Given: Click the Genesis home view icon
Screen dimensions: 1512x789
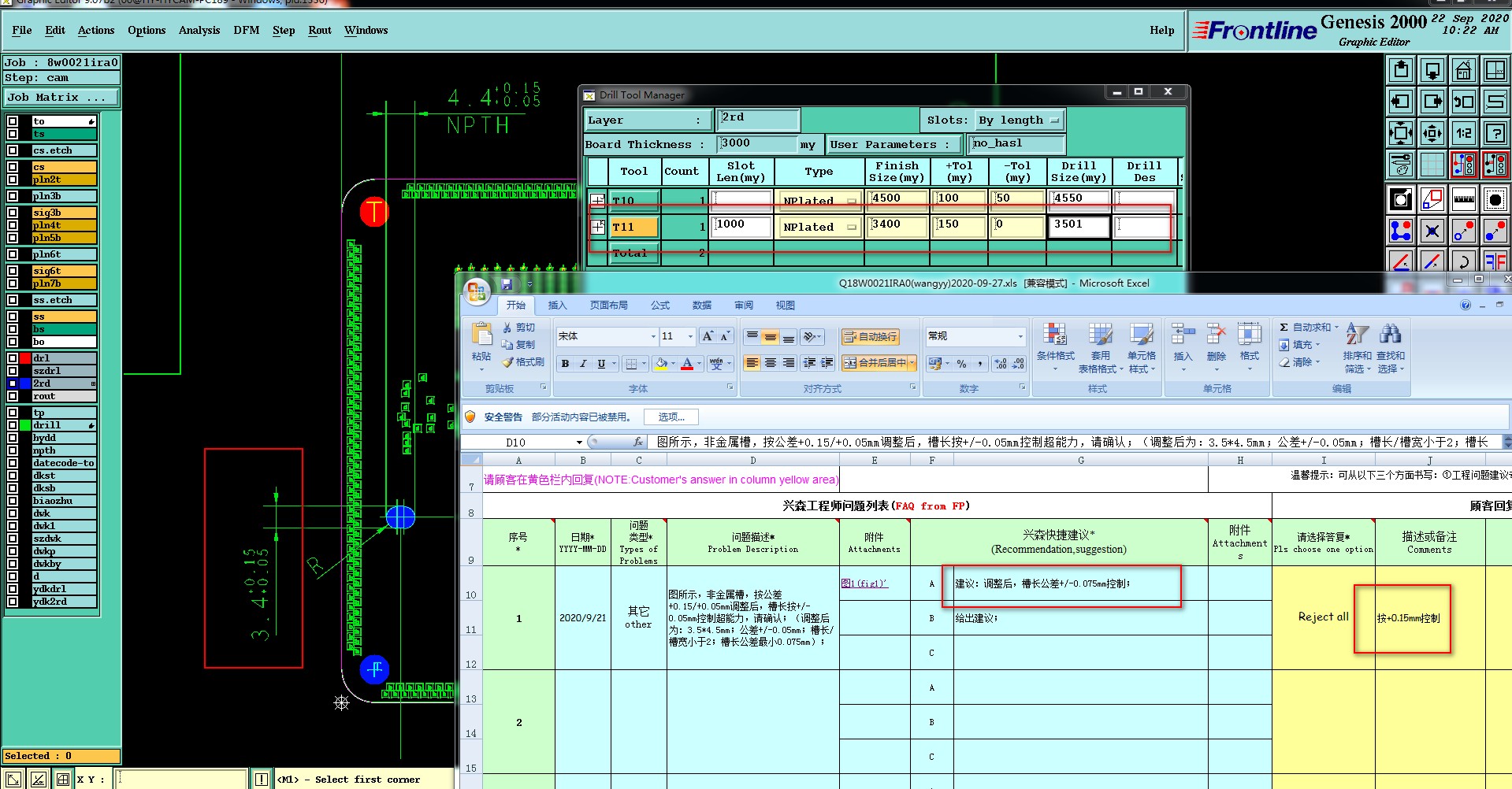Looking at the screenshot, I should pos(1463,70).
